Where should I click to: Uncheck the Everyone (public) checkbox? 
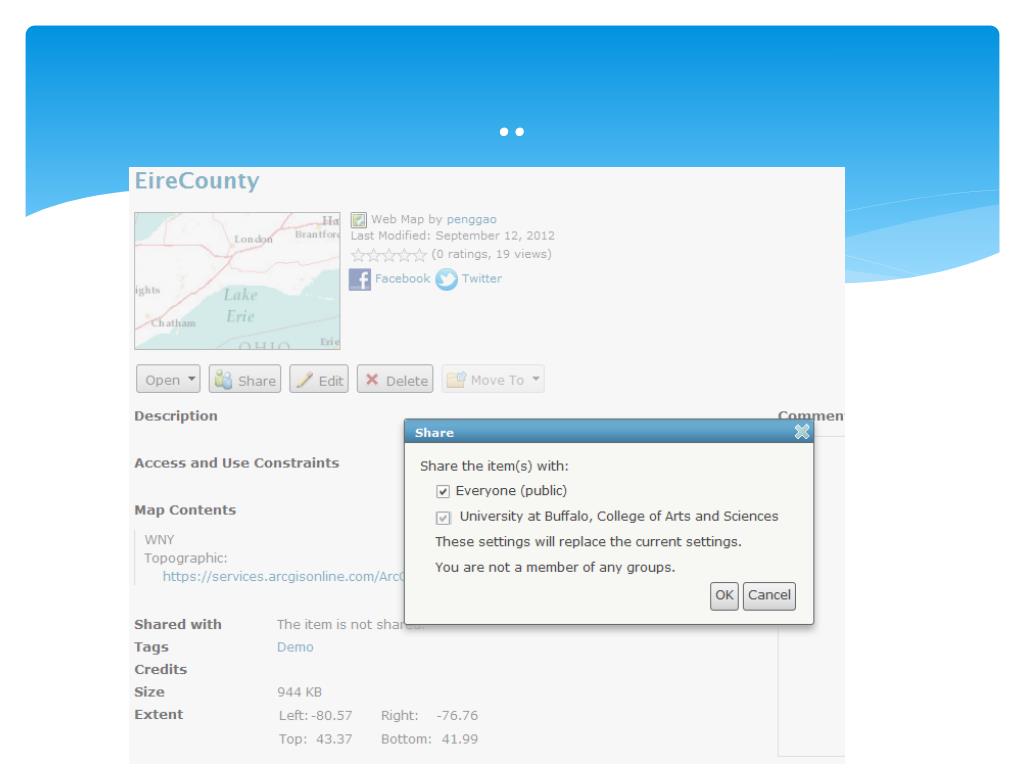(x=443, y=491)
